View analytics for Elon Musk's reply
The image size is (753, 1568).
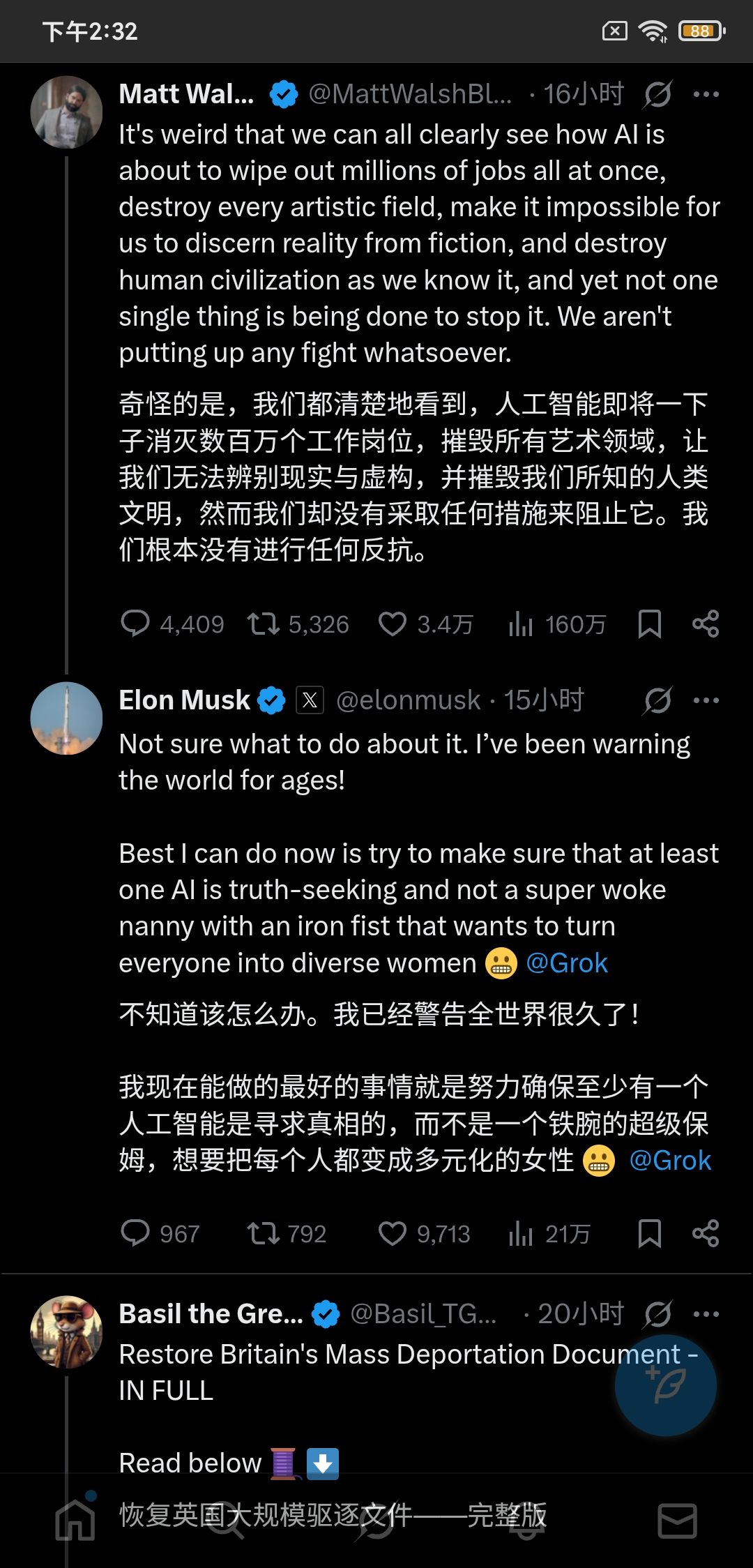pyautogui.click(x=521, y=1233)
